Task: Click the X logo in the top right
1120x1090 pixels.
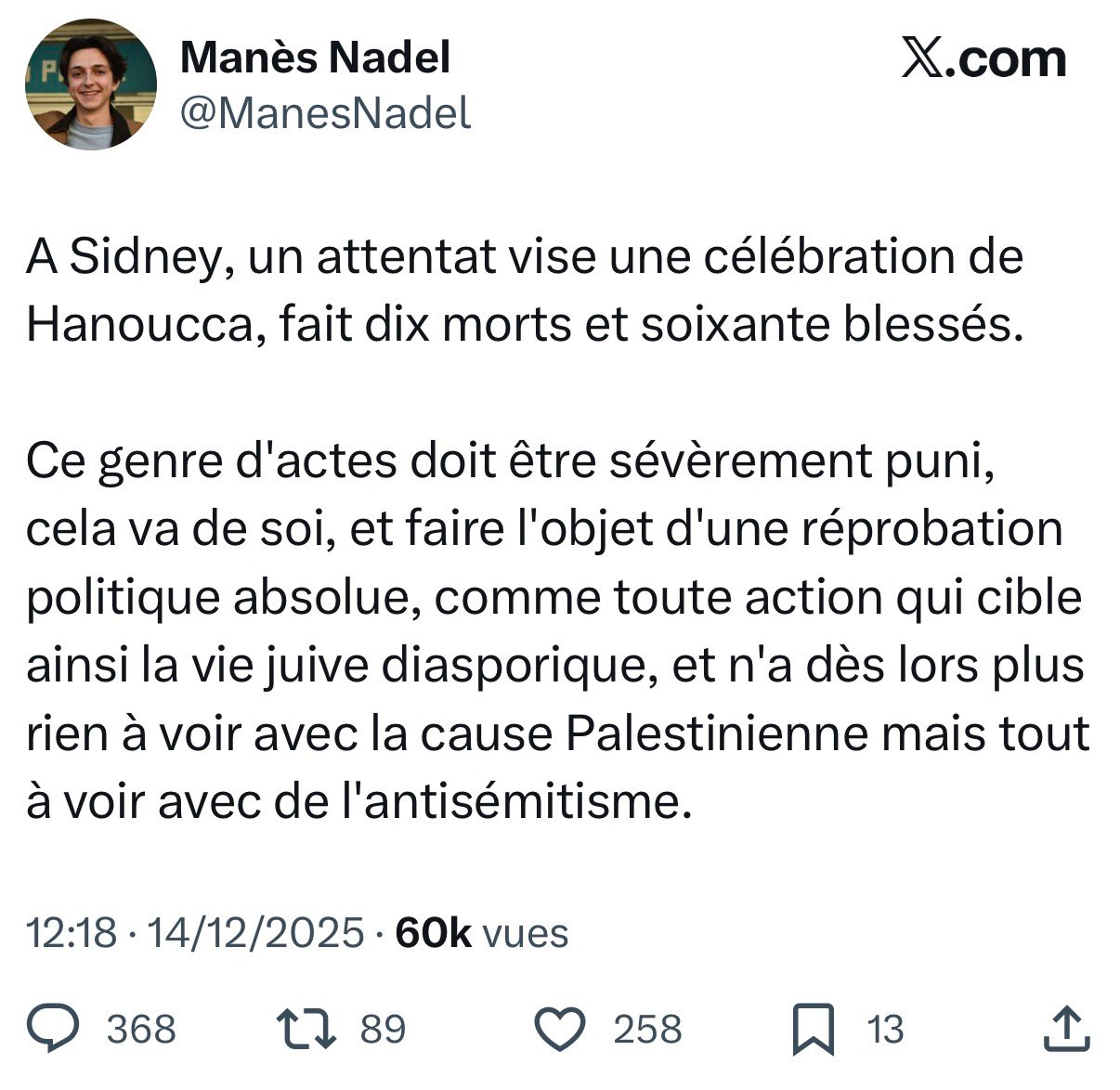Action: click(922, 60)
